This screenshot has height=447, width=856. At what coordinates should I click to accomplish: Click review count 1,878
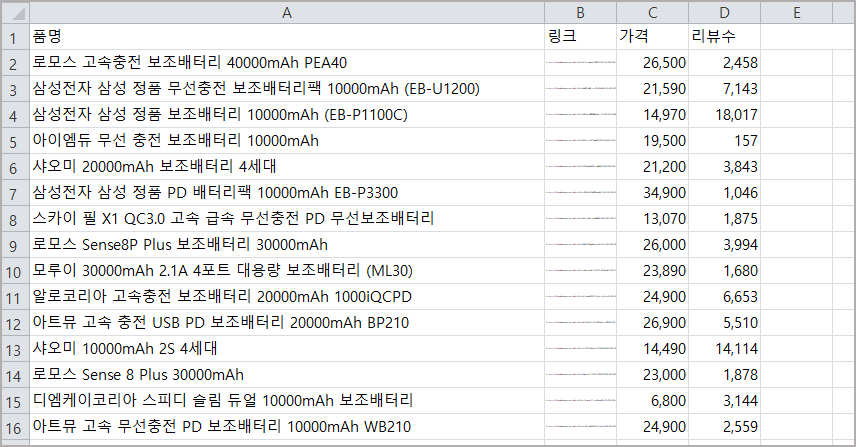pyautogui.click(x=724, y=375)
